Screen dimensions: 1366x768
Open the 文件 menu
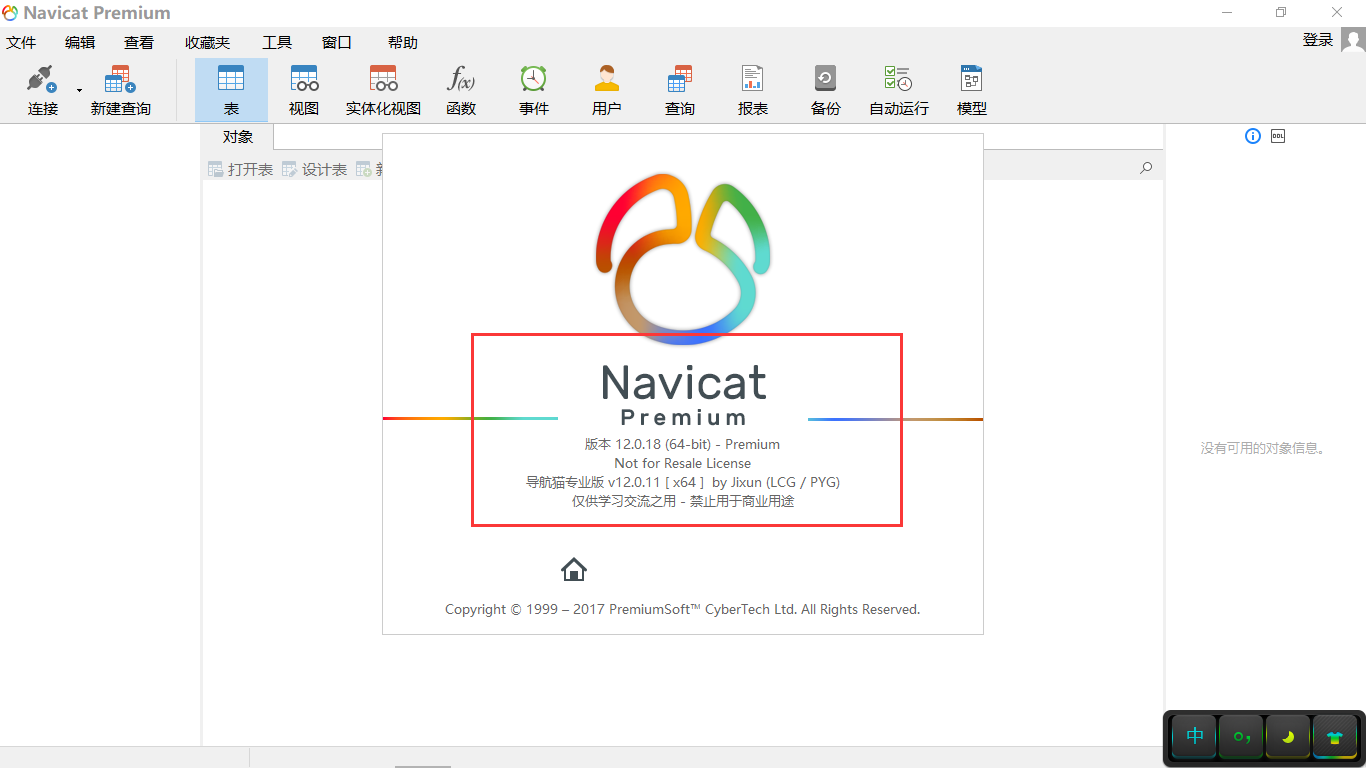[x=21, y=43]
